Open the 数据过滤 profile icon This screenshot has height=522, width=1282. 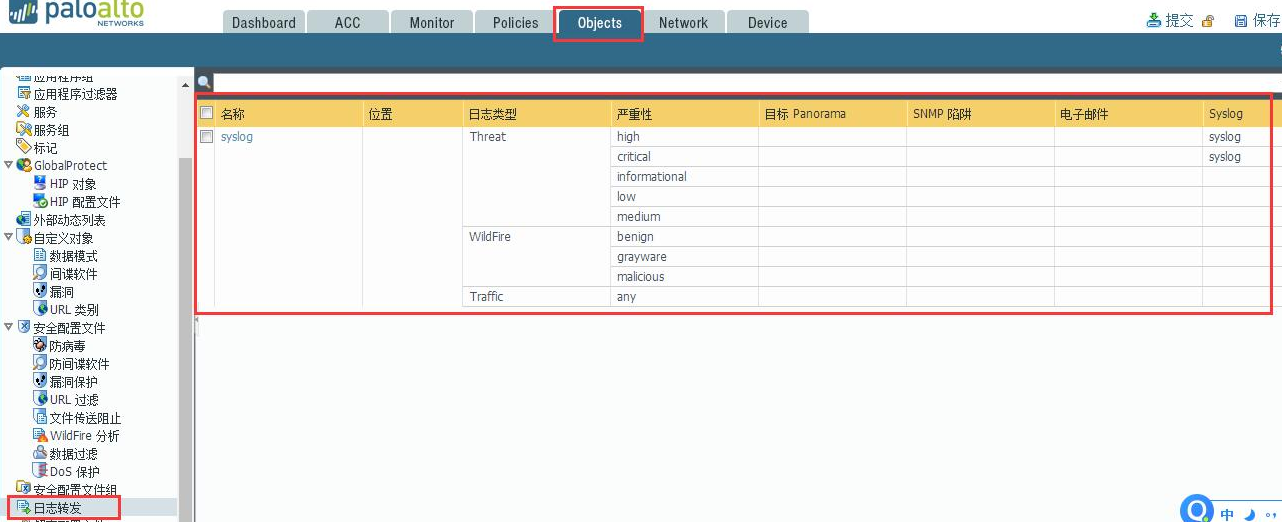[x=40, y=453]
